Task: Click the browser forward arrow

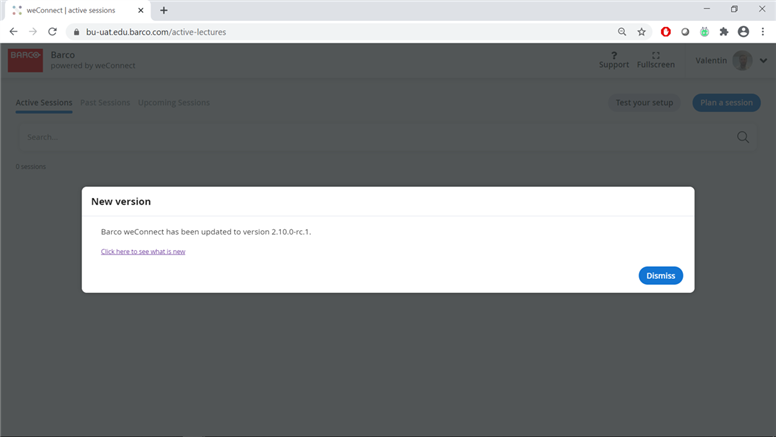Action: (x=33, y=32)
